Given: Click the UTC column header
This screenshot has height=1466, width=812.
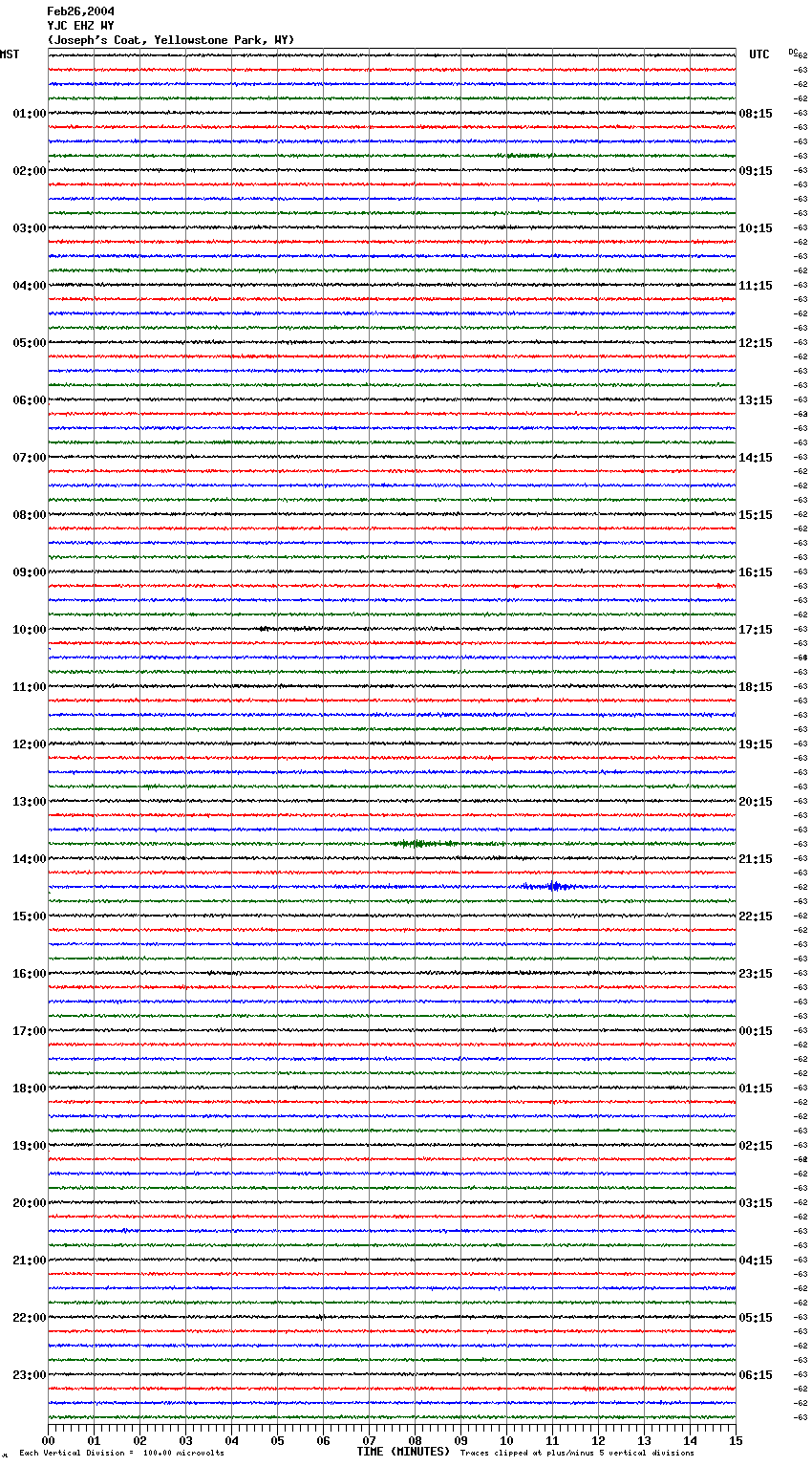Looking at the screenshot, I should point(759,54).
